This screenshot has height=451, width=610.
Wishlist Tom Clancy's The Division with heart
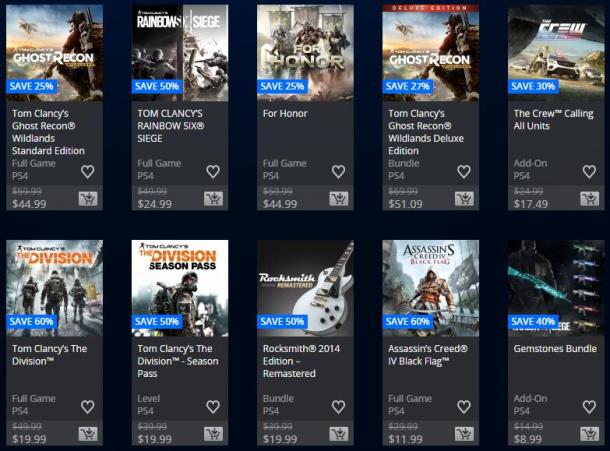pos(88,407)
